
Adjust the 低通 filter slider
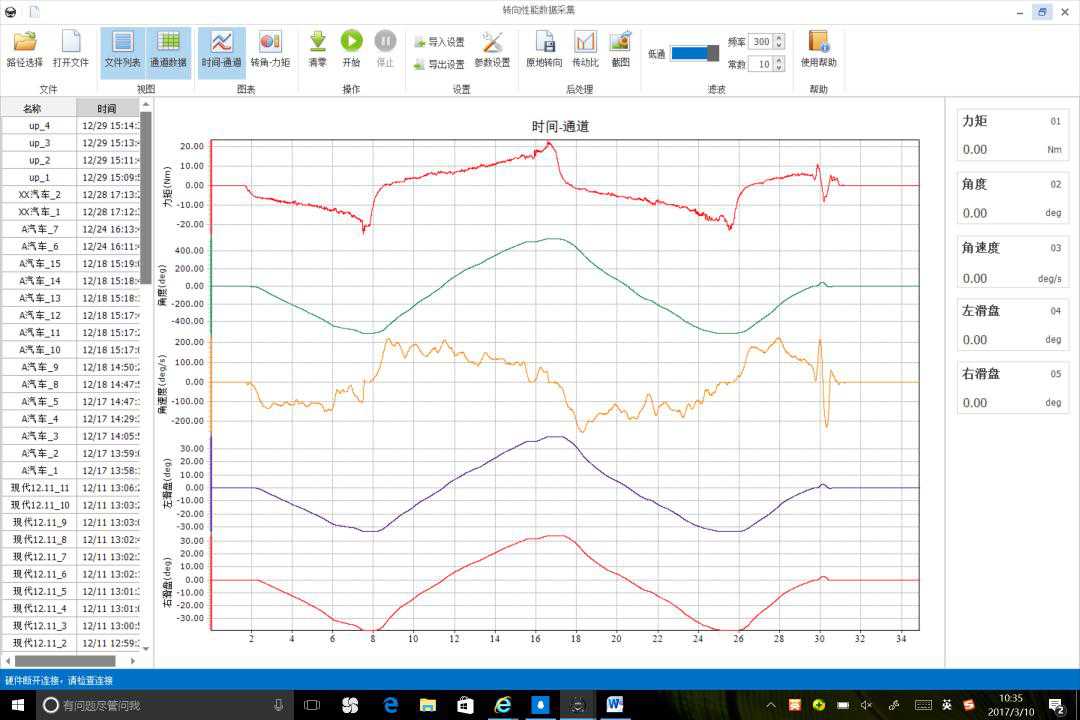(712, 53)
